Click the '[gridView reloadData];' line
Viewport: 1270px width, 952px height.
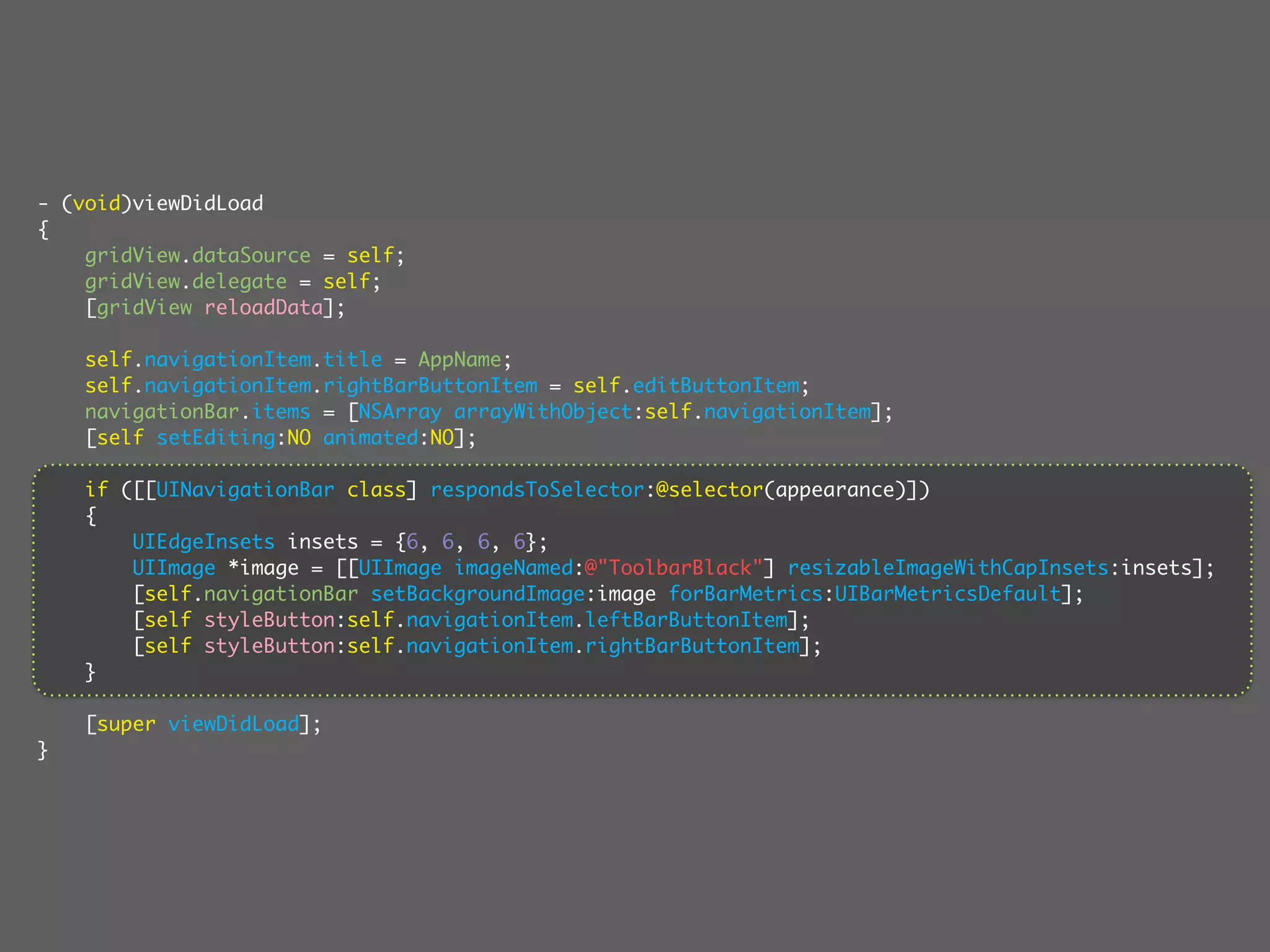coord(215,307)
